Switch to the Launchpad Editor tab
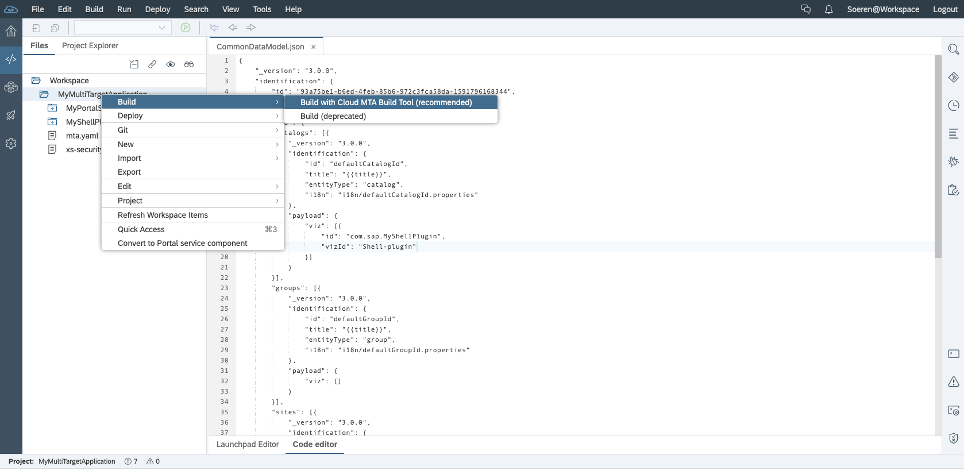964x470 pixels. (x=247, y=444)
